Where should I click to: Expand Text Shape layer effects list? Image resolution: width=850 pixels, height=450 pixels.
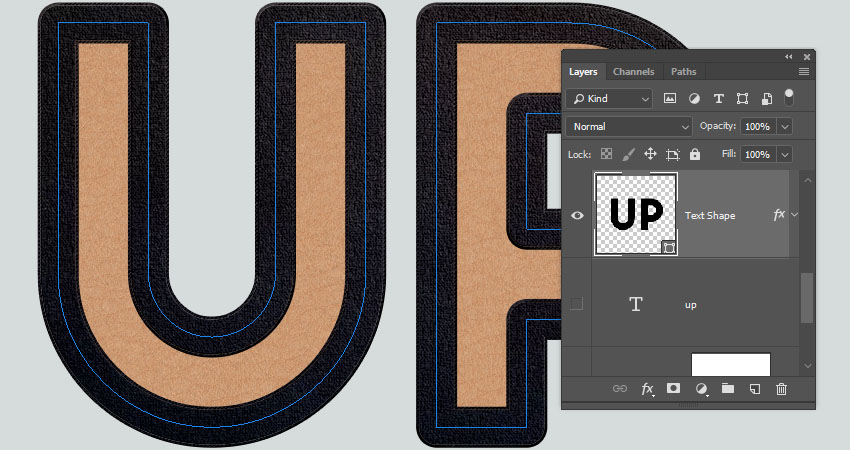(794, 215)
